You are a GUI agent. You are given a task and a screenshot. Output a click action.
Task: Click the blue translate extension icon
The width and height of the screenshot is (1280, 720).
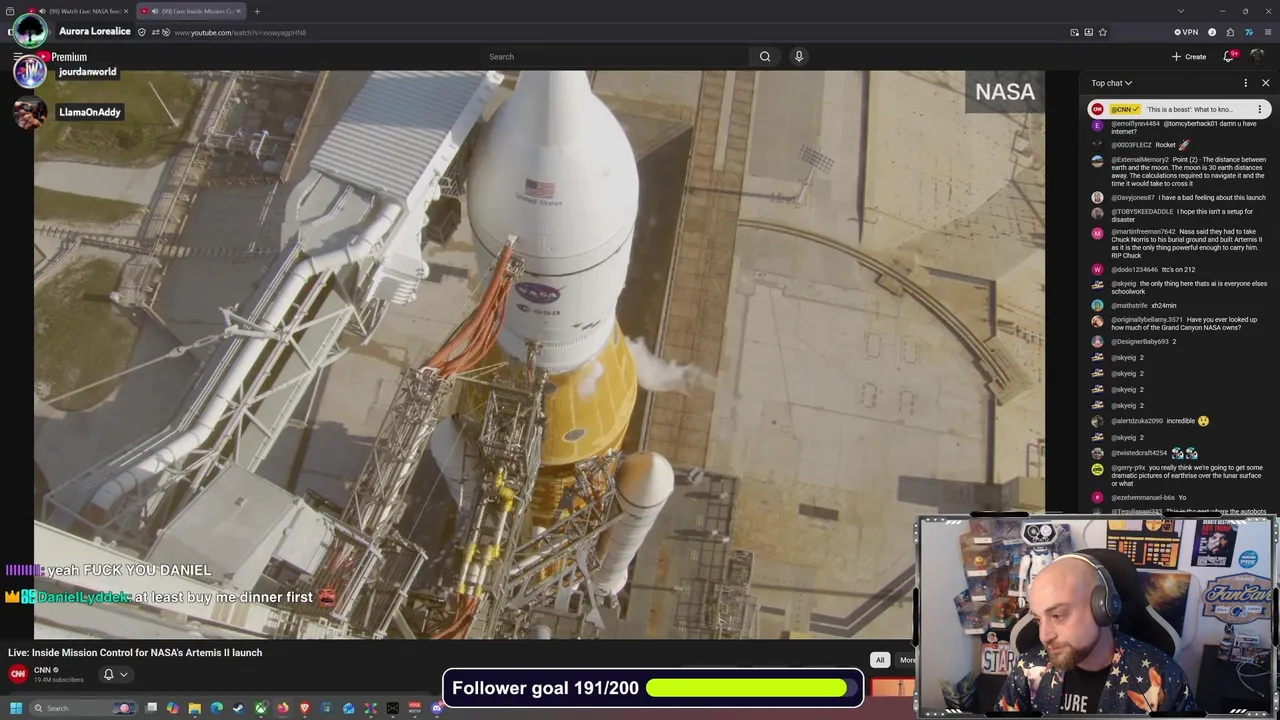pyautogui.click(x=1248, y=32)
